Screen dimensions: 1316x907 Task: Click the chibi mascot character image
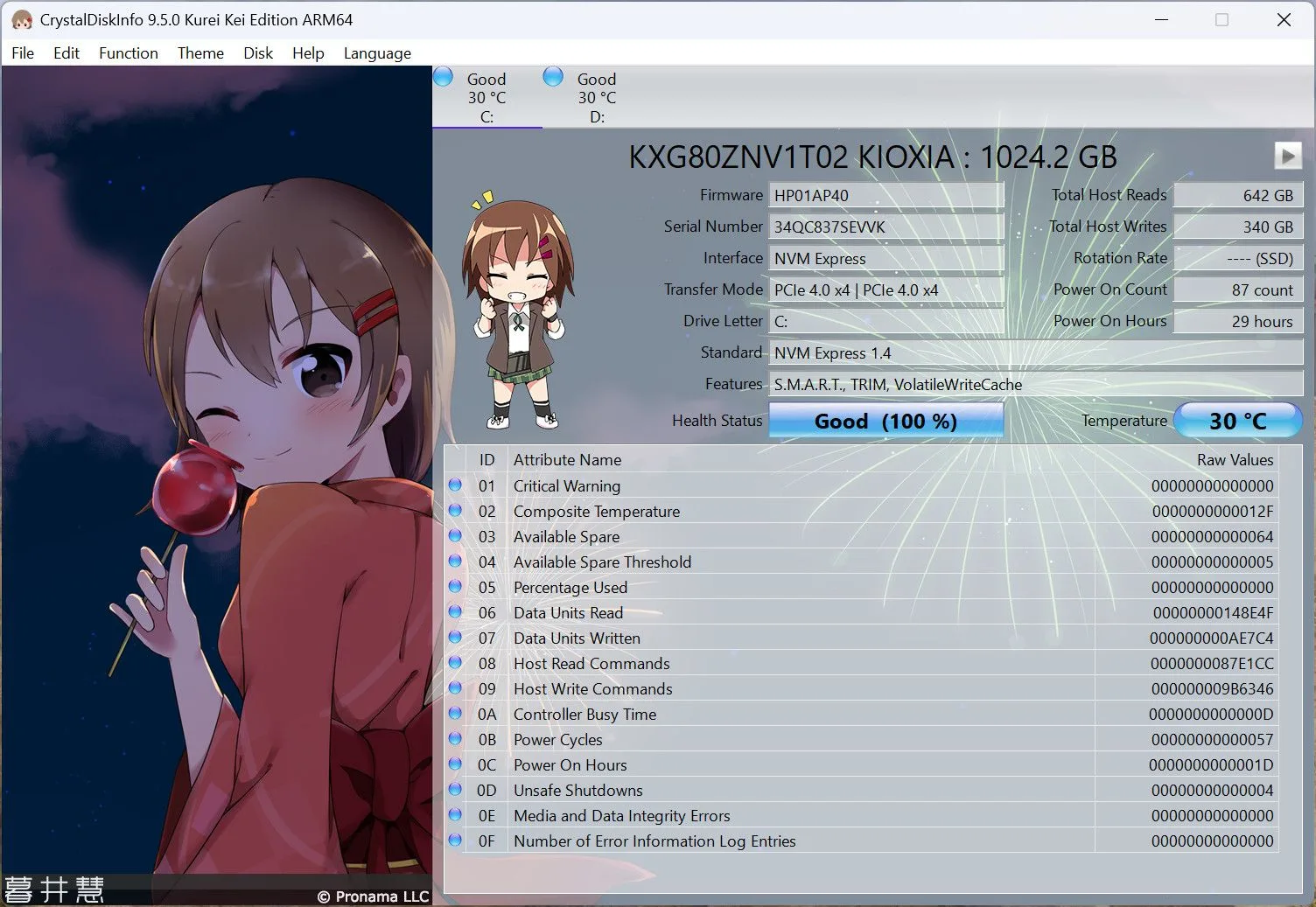518,310
